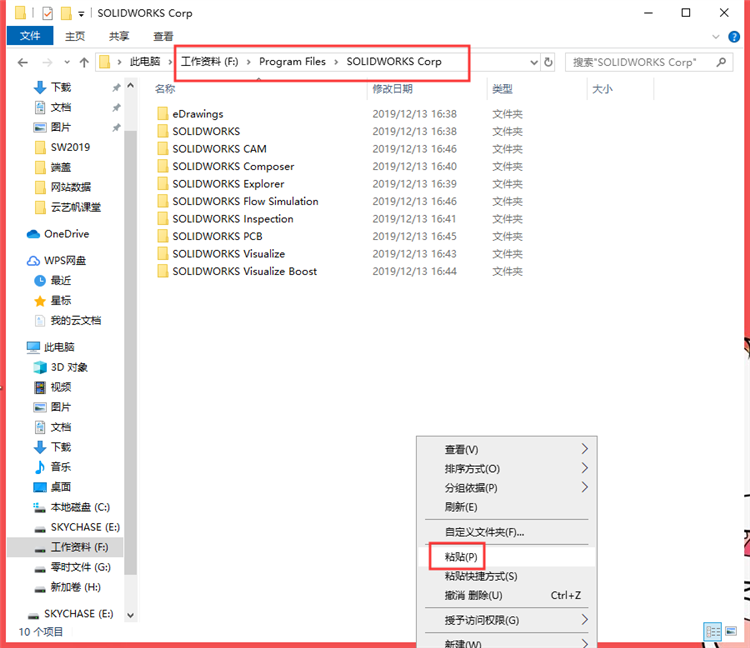
Task: Open recent locations dropdown arrow
Action: 67,62
